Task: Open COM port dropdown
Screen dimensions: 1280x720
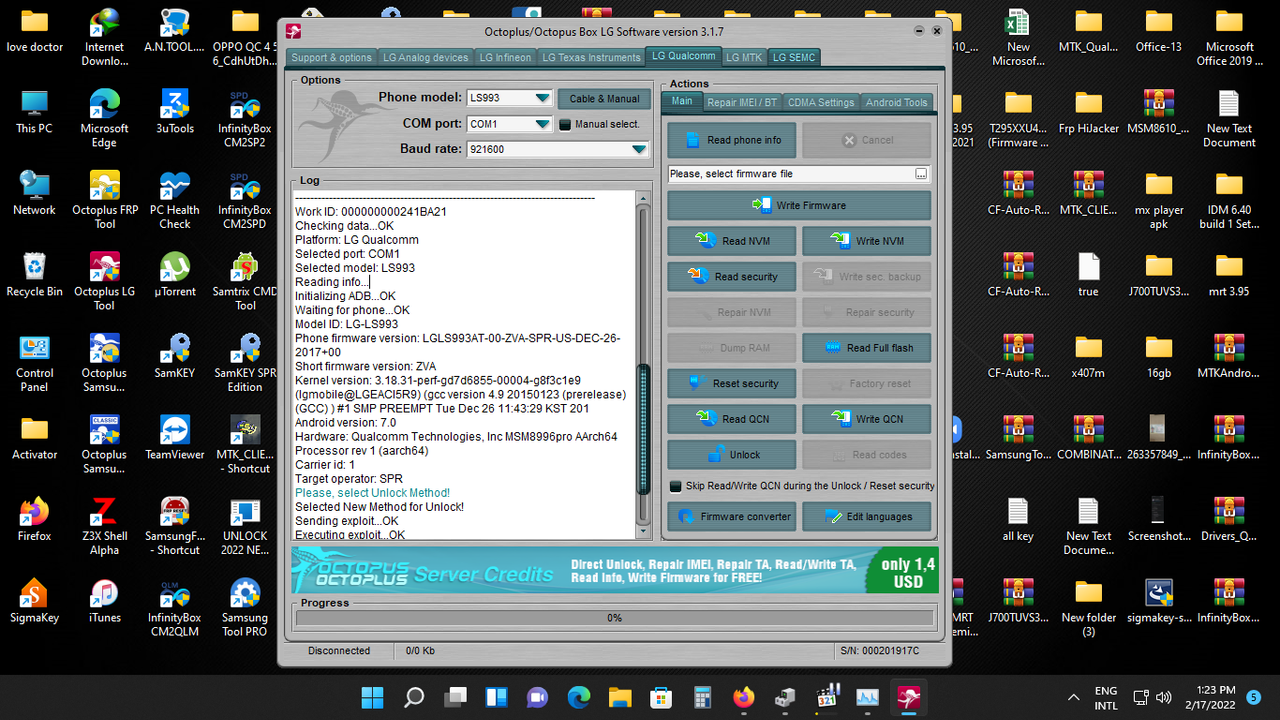Action: 542,124
